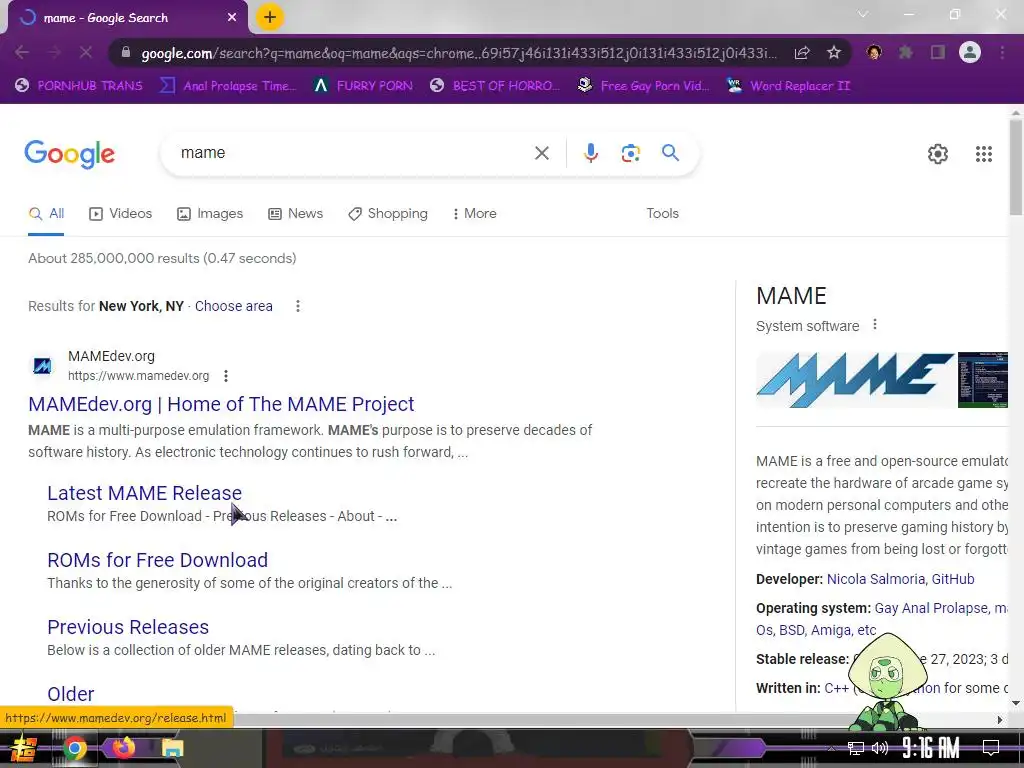Open File Explorer from the taskbar

(172, 748)
